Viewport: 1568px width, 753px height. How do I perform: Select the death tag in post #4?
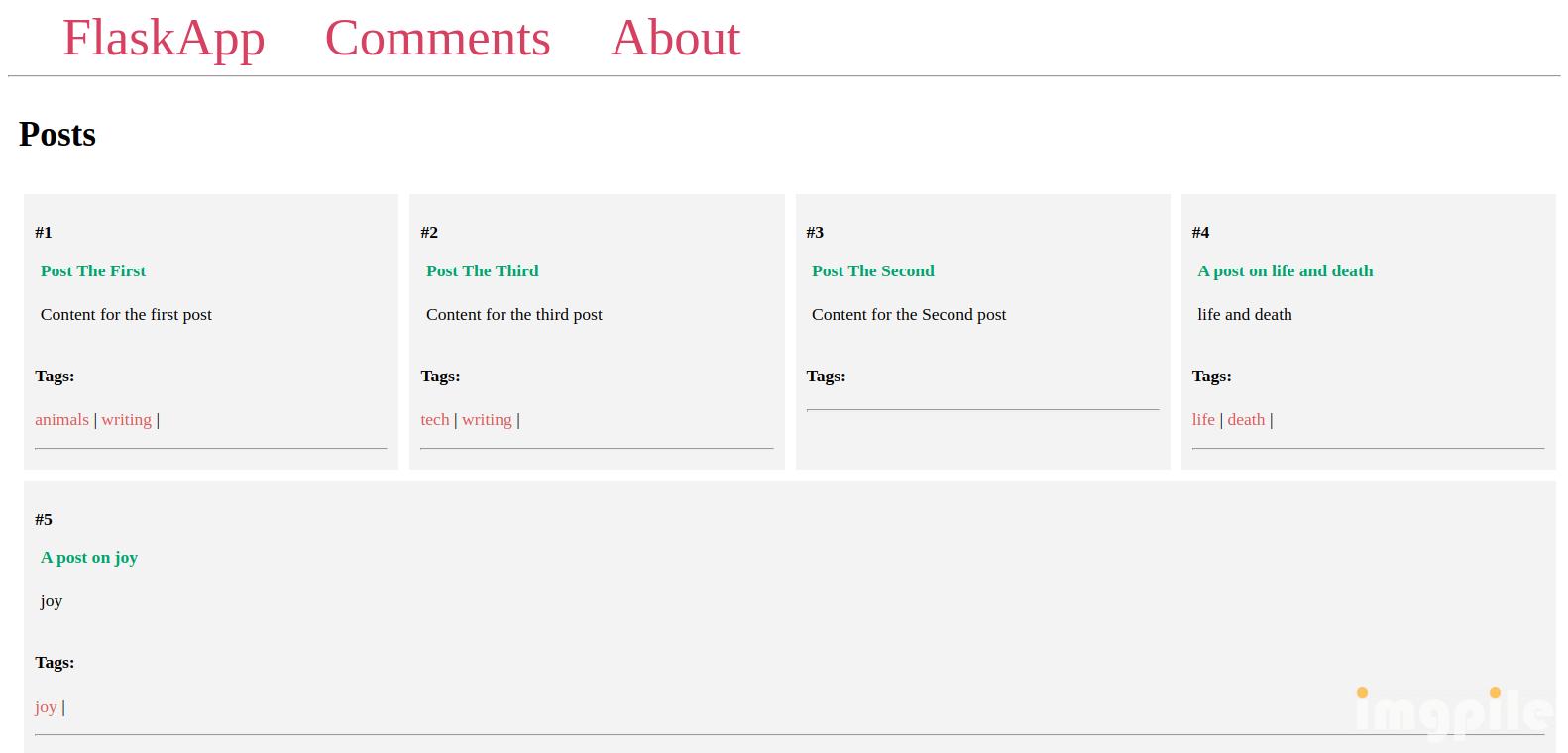1246,419
